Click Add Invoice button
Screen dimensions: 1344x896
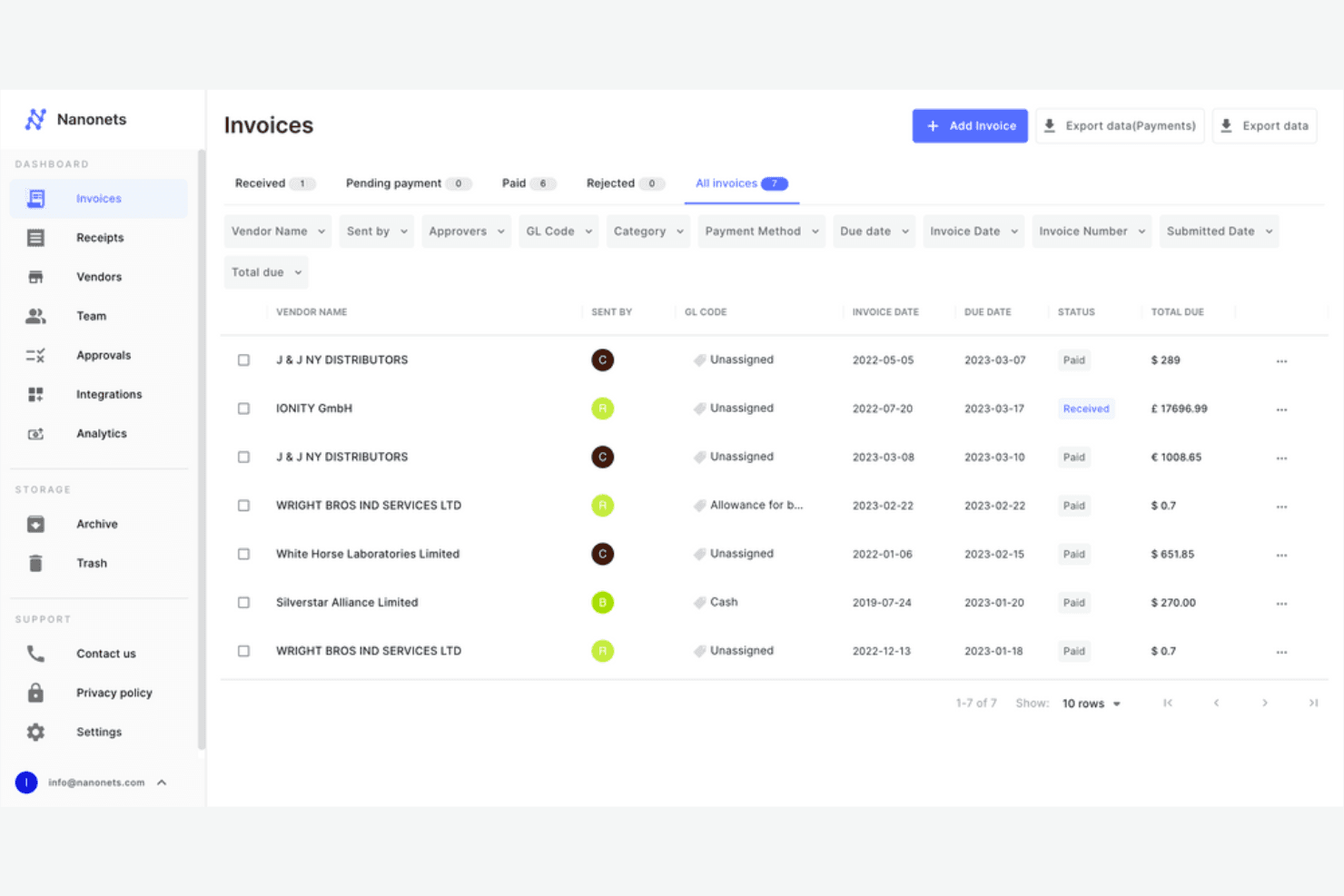tap(970, 126)
